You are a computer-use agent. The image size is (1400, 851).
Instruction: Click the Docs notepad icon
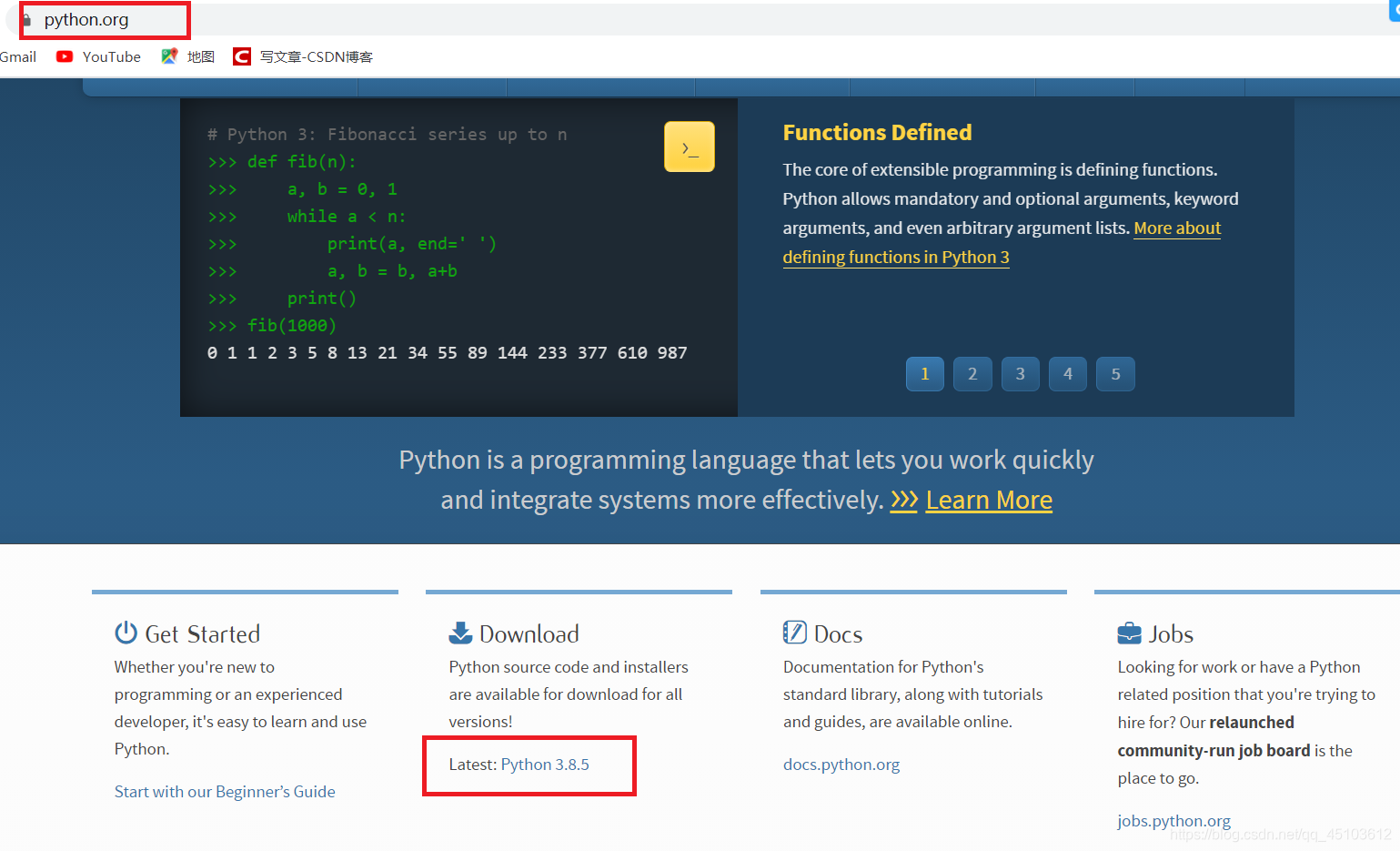coord(795,633)
